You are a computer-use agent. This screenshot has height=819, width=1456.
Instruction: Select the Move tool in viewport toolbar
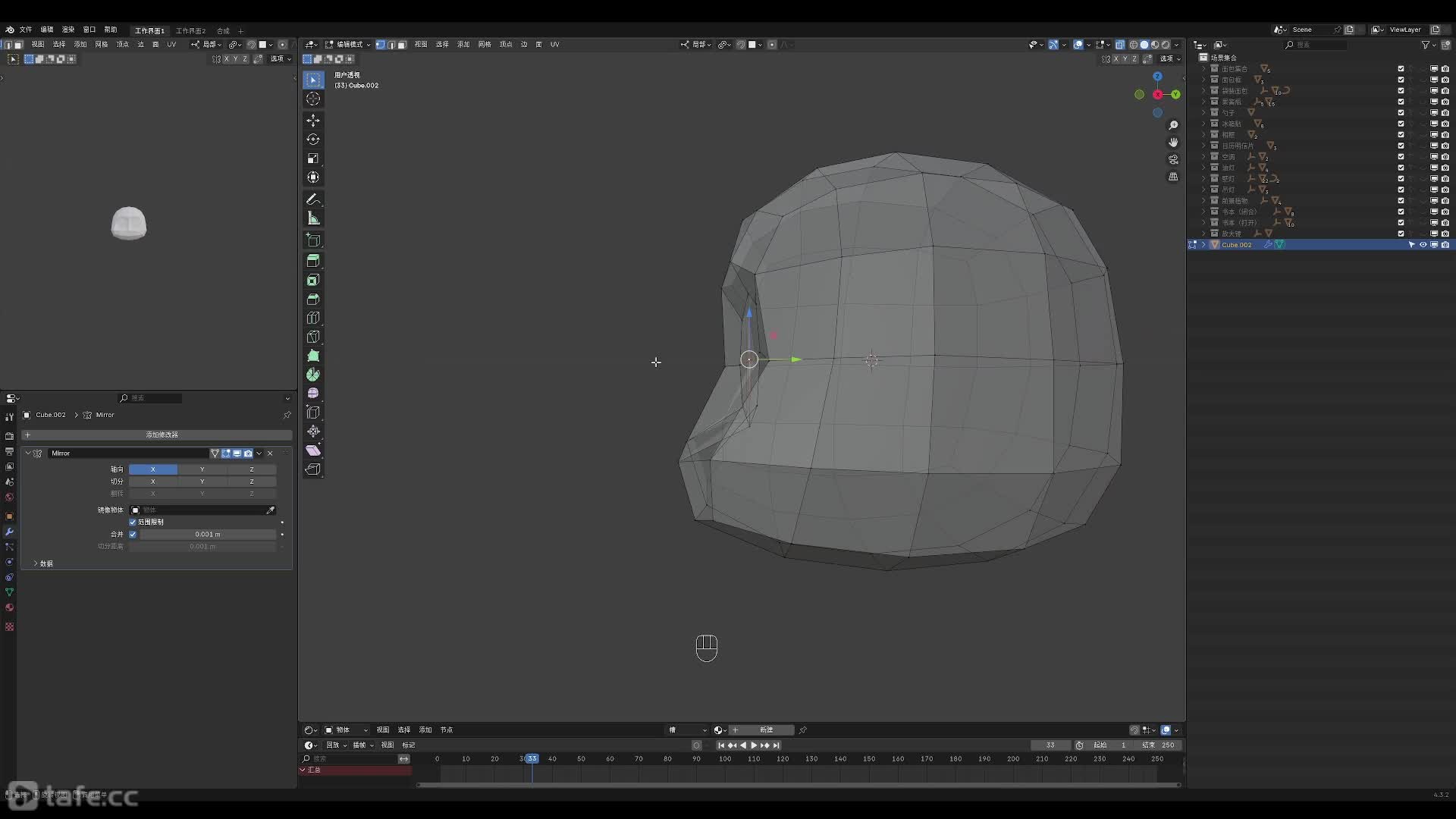313,121
